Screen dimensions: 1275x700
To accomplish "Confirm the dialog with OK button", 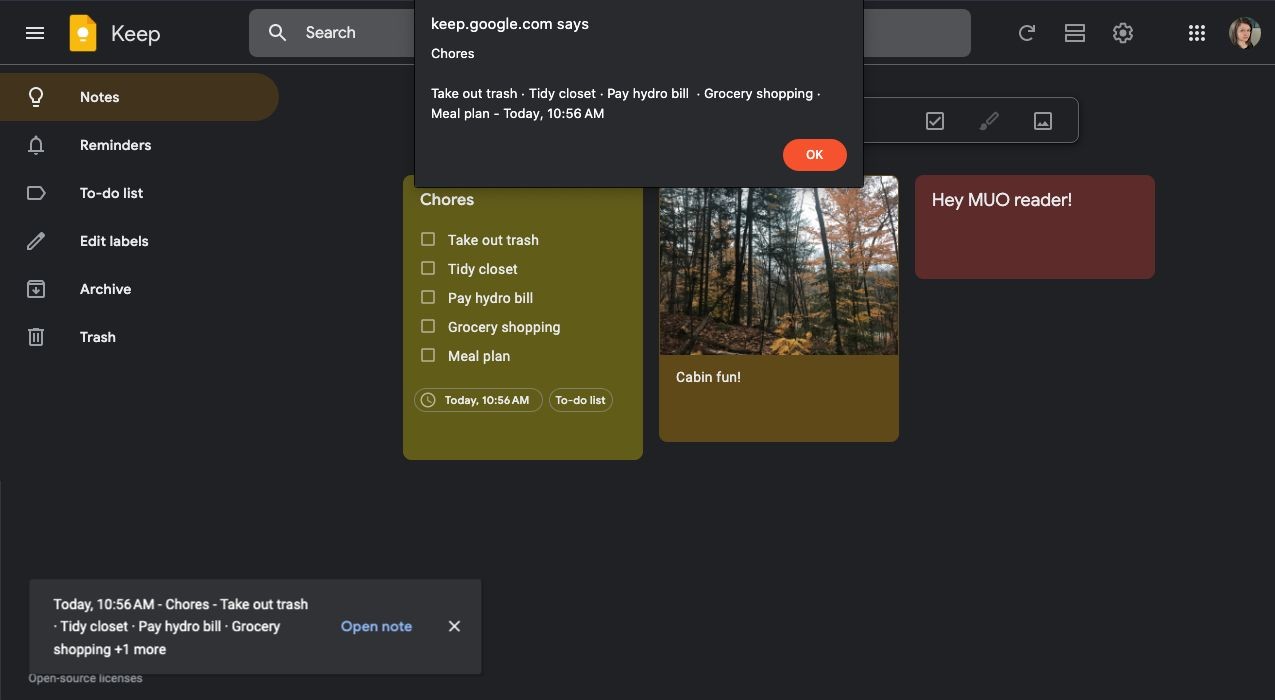I will (814, 155).
